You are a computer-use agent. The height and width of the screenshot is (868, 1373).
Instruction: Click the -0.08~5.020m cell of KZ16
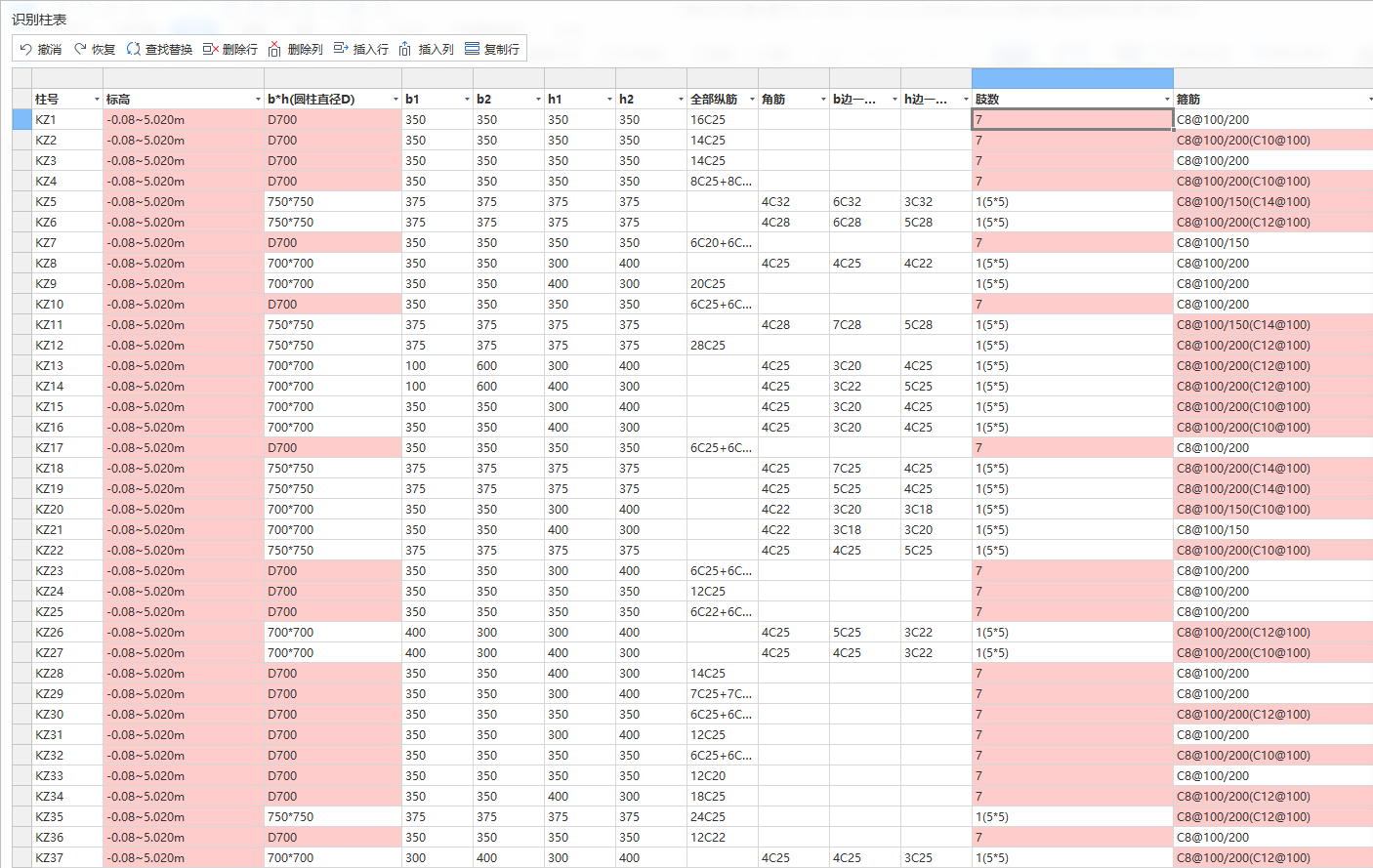(184, 428)
